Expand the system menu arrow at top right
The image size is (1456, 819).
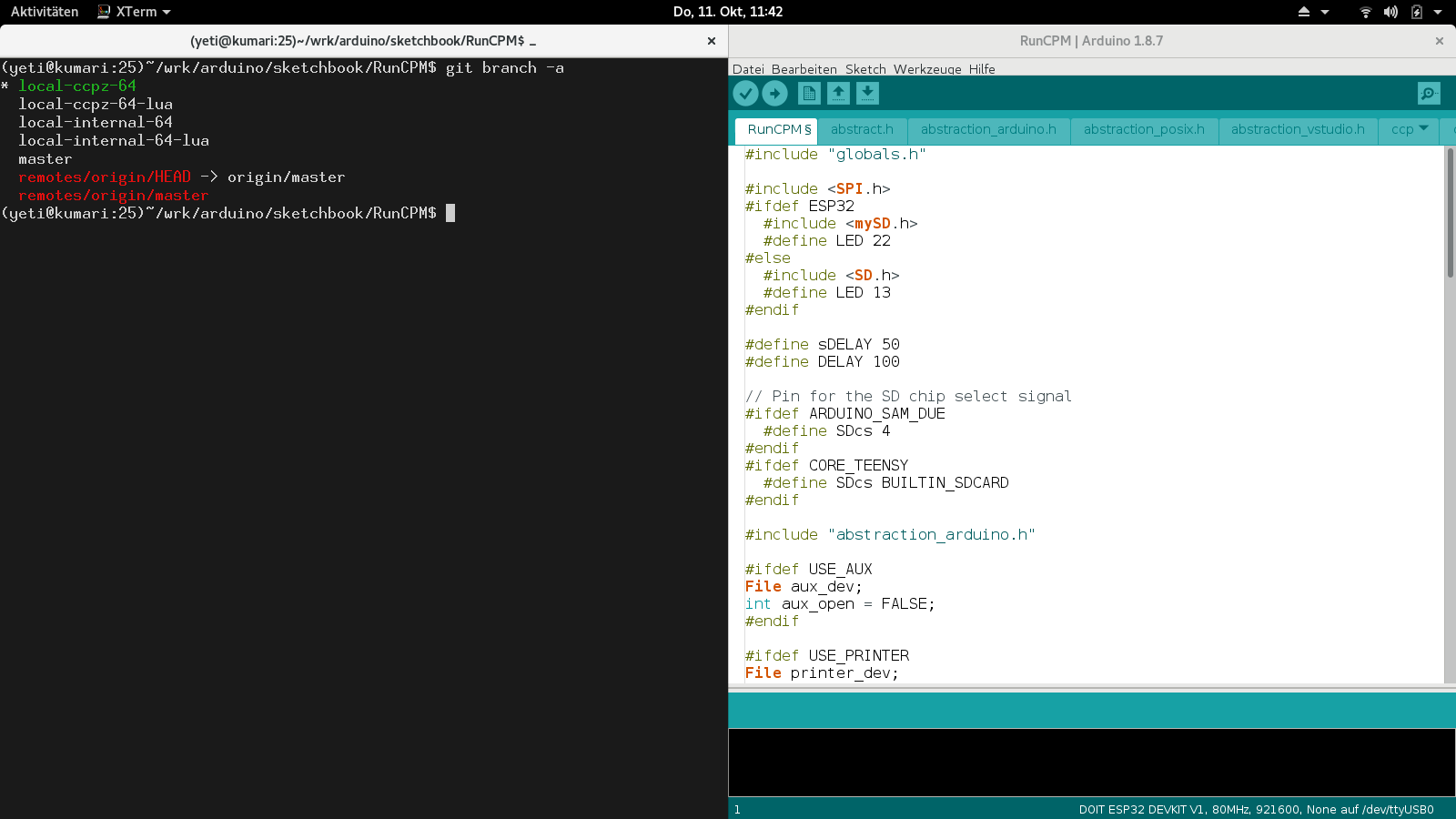[1438, 12]
